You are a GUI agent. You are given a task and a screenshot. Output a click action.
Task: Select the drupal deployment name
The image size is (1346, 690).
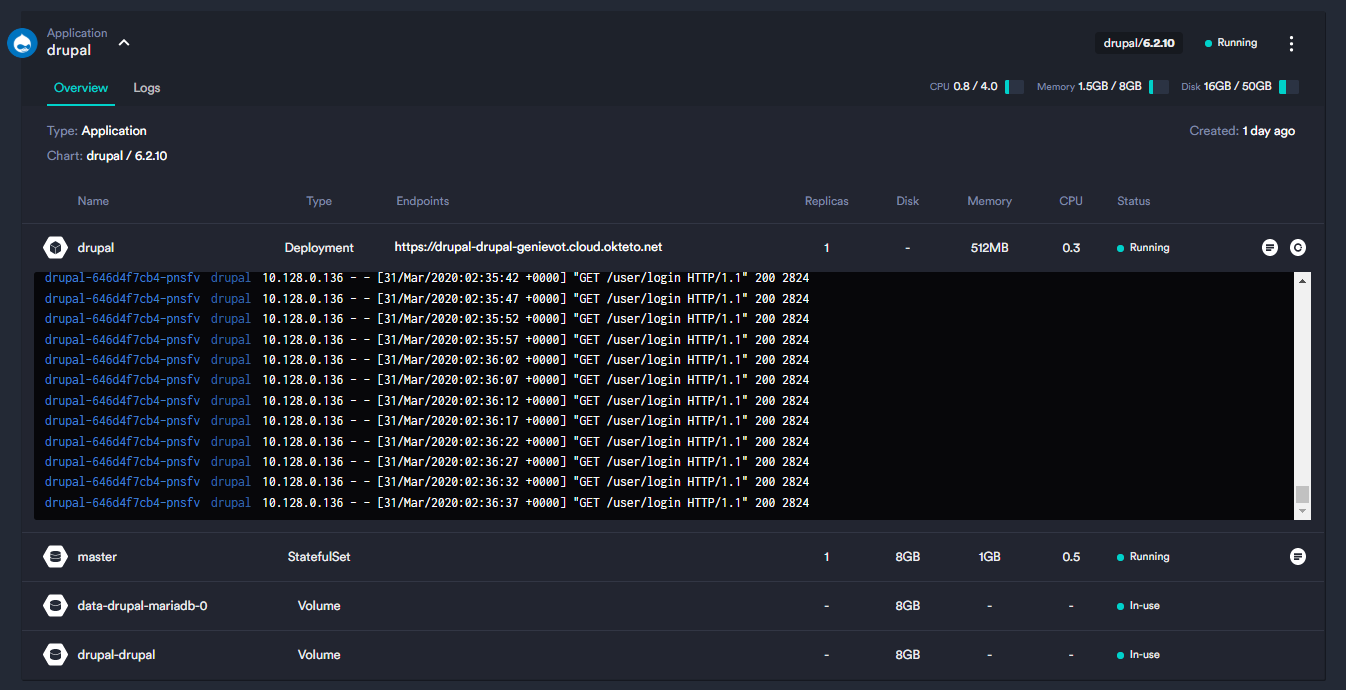(x=96, y=247)
